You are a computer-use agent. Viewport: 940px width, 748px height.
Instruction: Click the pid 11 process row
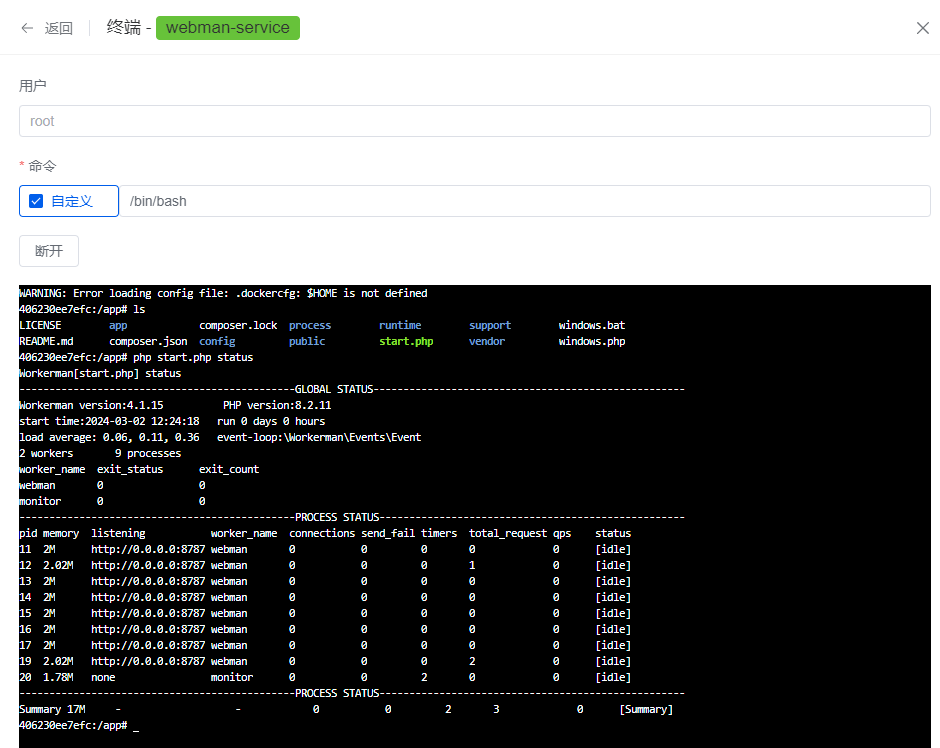tap(325, 550)
